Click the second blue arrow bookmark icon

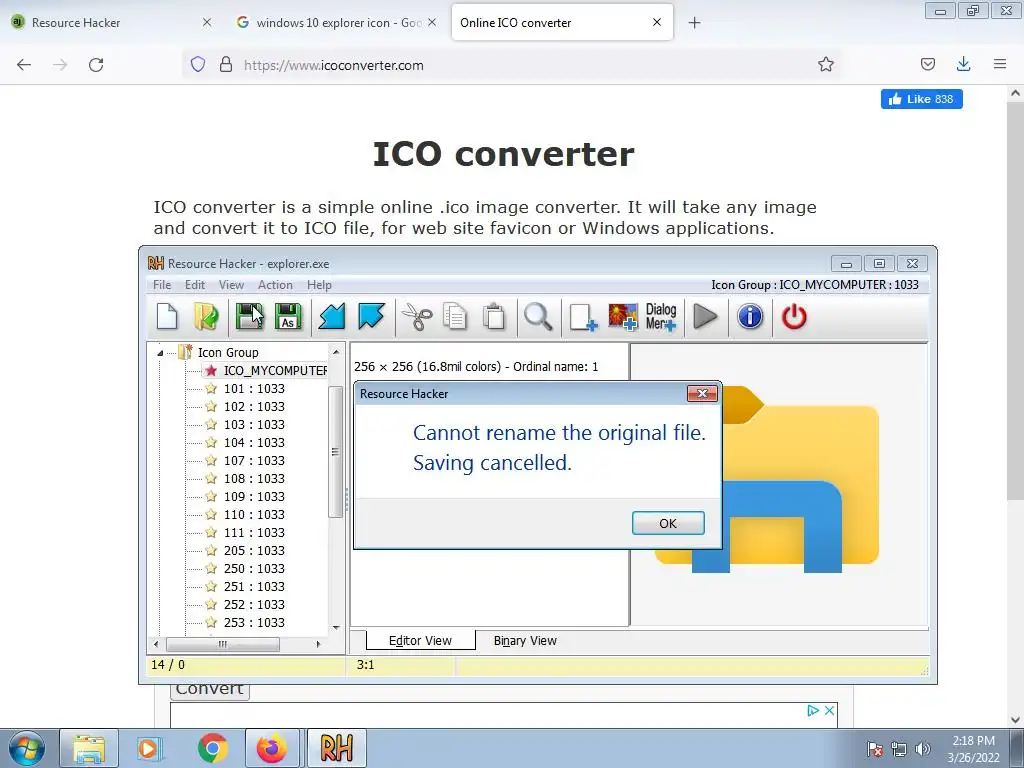(x=371, y=317)
